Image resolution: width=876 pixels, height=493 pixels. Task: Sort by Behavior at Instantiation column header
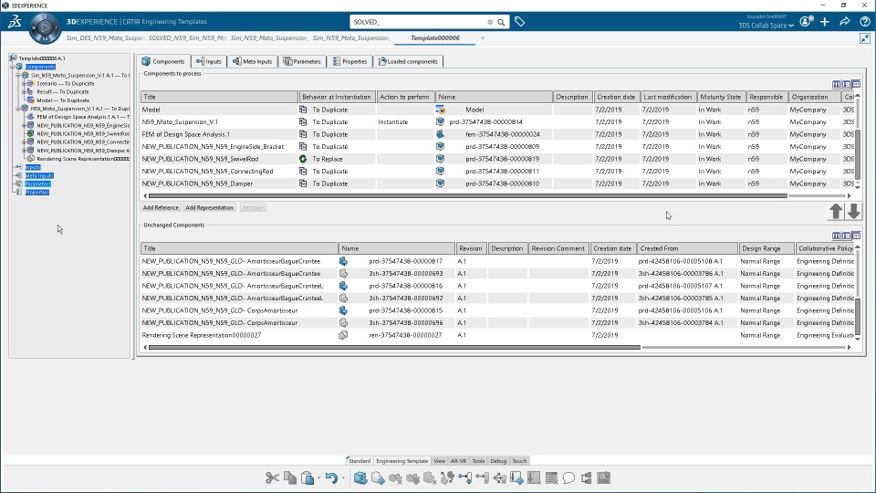(x=337, y=97)
